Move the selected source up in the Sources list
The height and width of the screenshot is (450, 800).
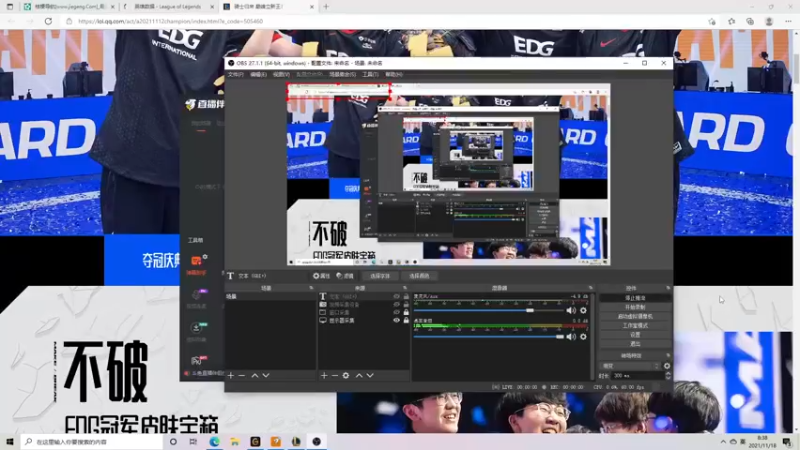pos(359,376)
